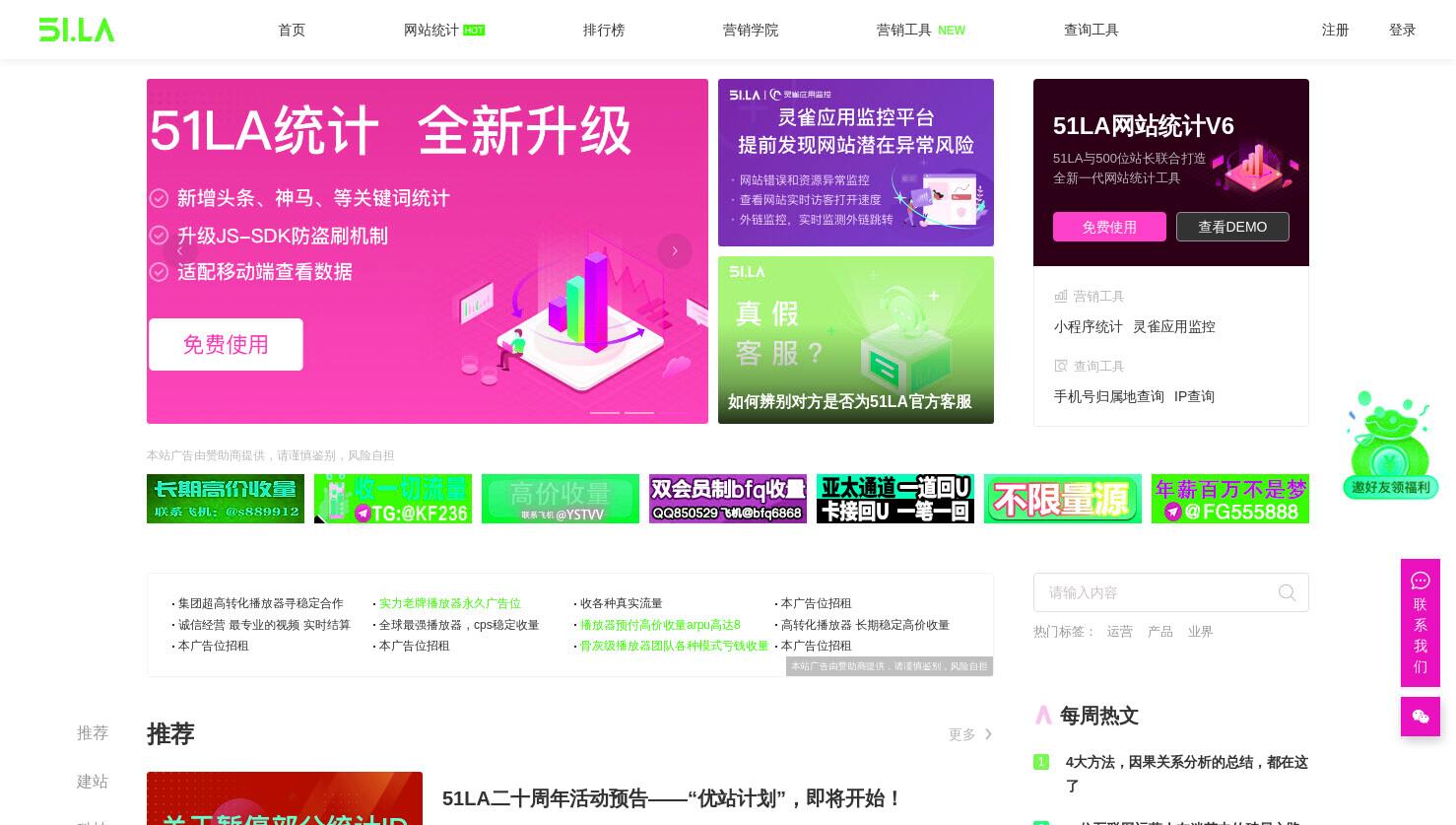Click the 51.LA logo
Viewport: 1456px width, 825px height.
[x=77, y=30]
